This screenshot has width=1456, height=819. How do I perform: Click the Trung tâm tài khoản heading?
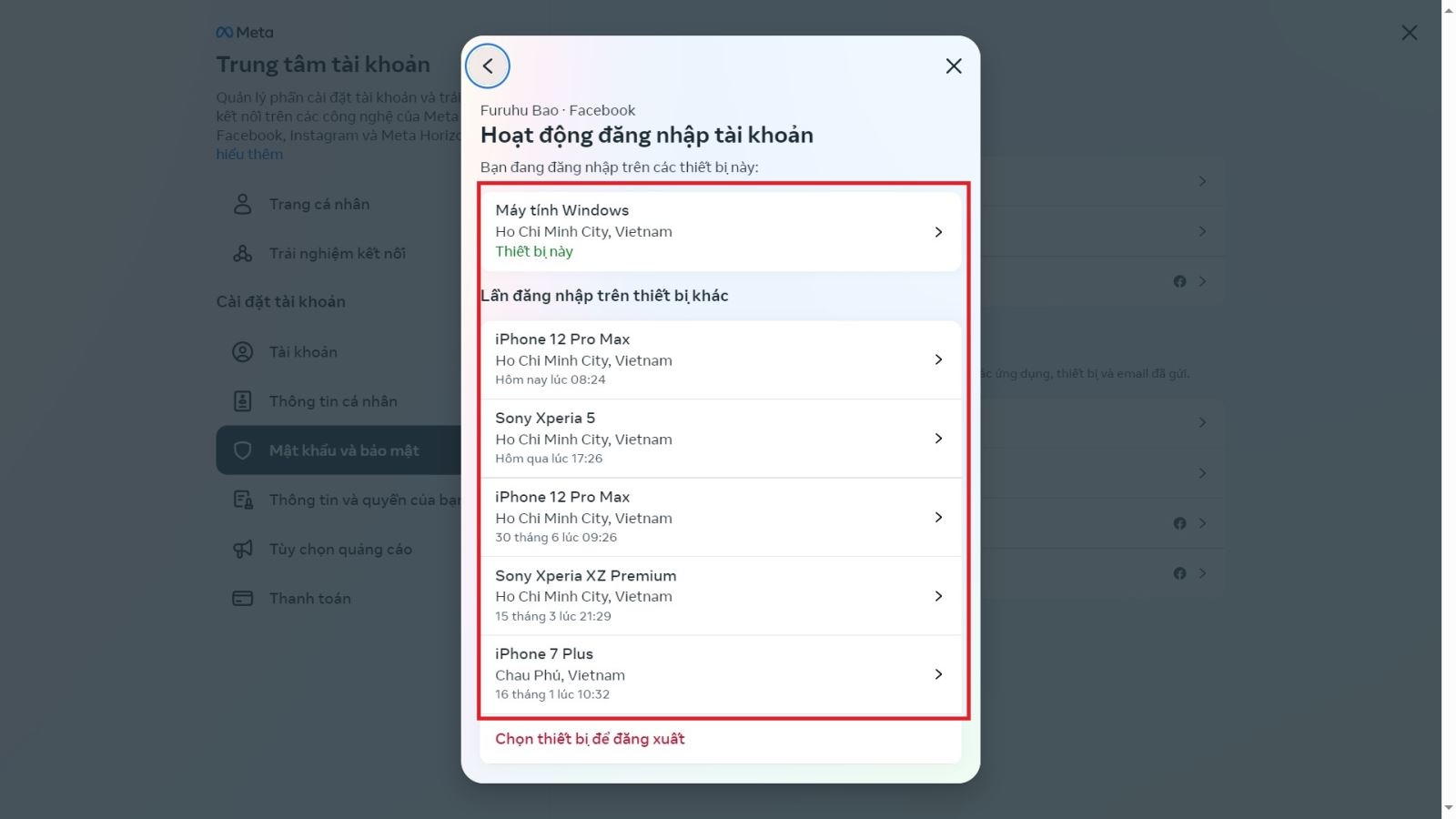[323, 65]
